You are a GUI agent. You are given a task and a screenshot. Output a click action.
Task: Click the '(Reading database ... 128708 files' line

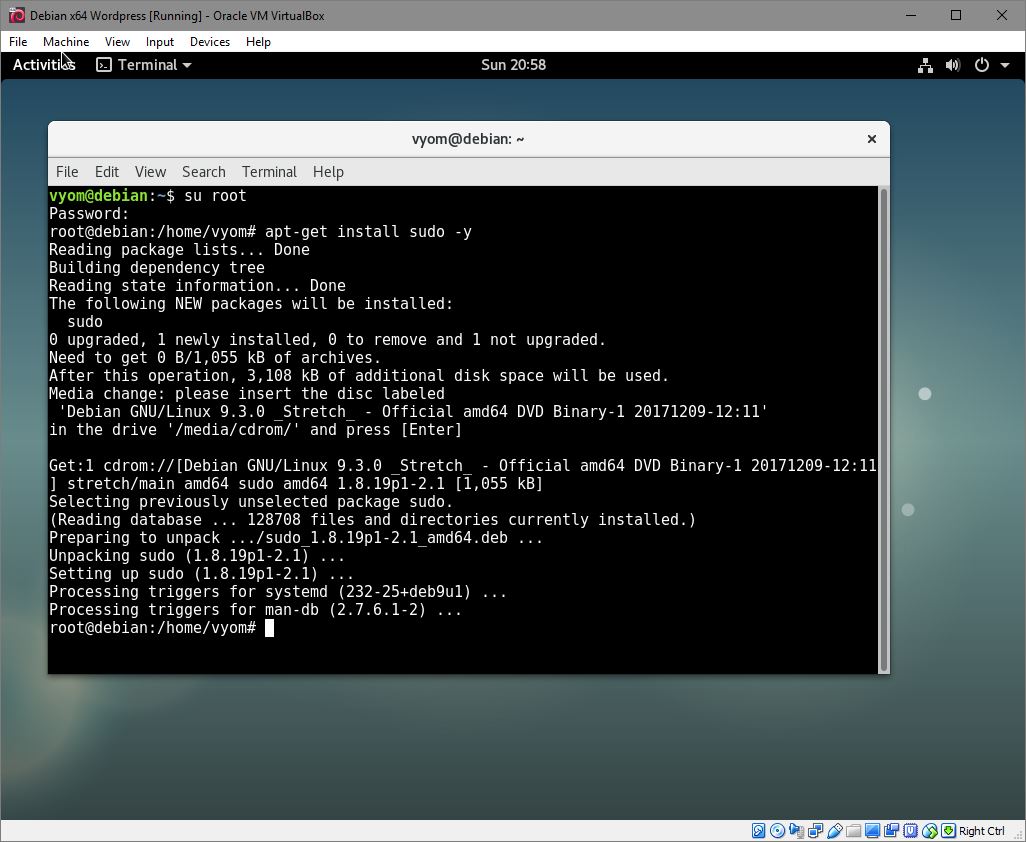coord(372,519)
